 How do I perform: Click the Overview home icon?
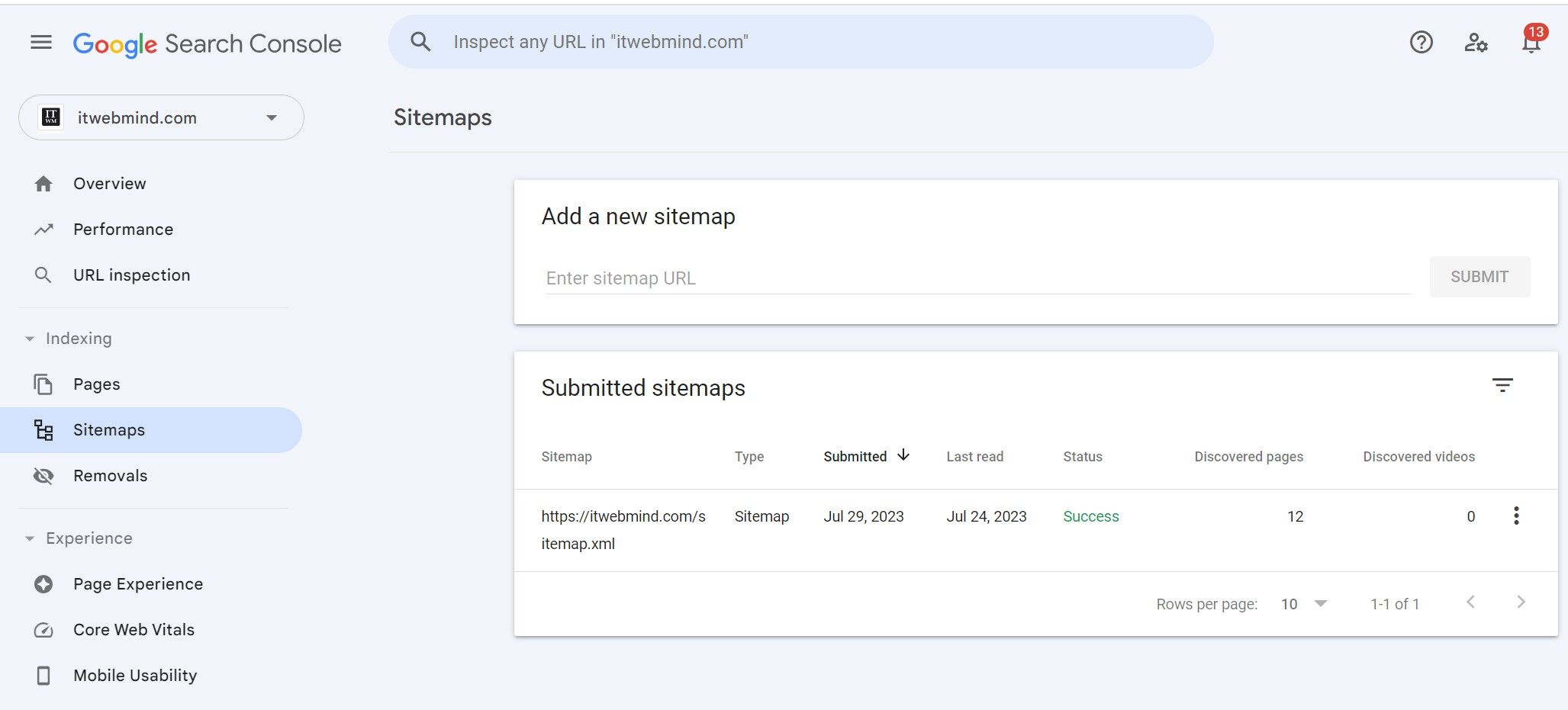click(x=43, y=184)
